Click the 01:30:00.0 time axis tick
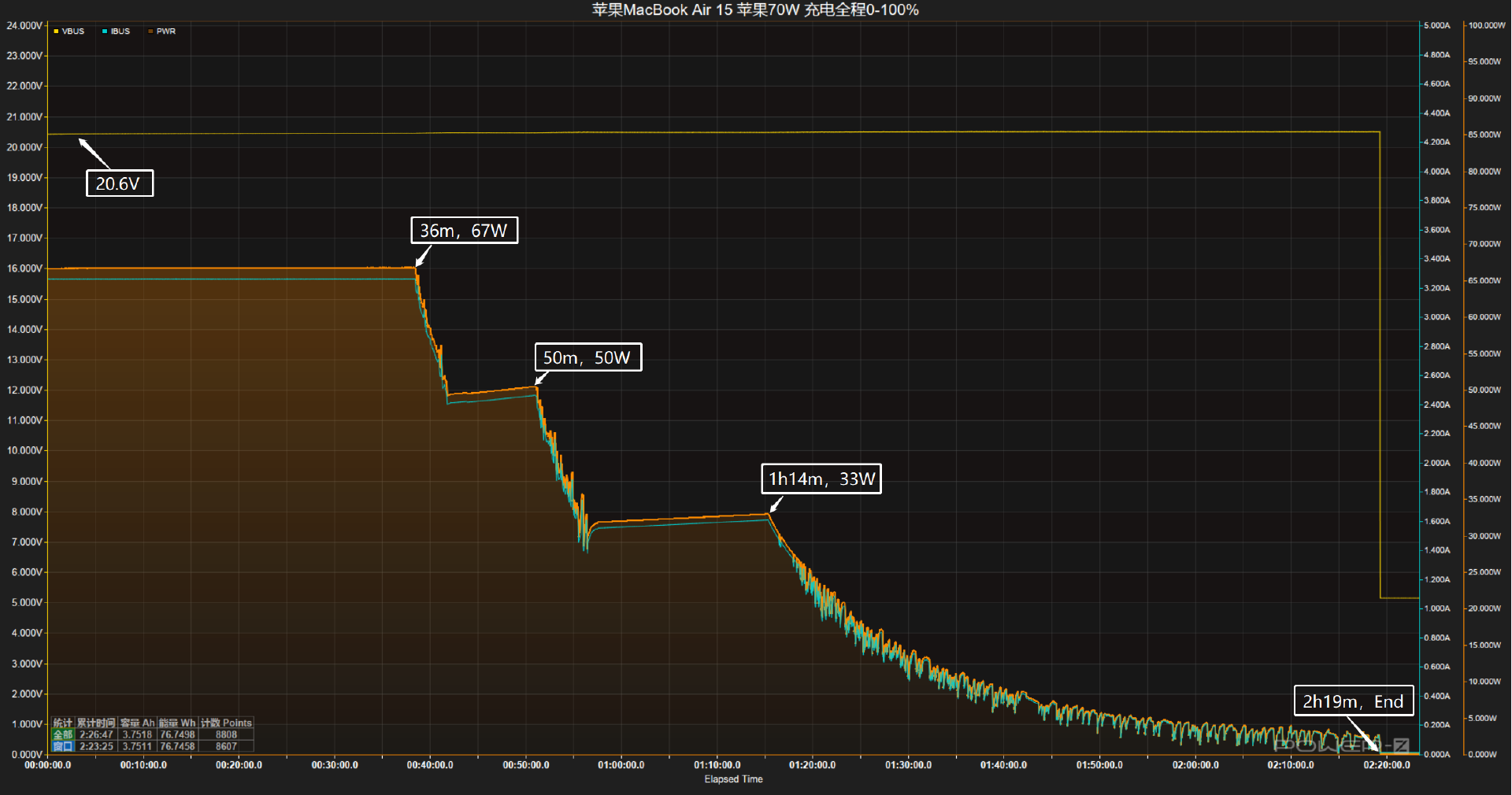Image resolution: width=1512 pixels, height=795 pixels. (x=908, y=765)
